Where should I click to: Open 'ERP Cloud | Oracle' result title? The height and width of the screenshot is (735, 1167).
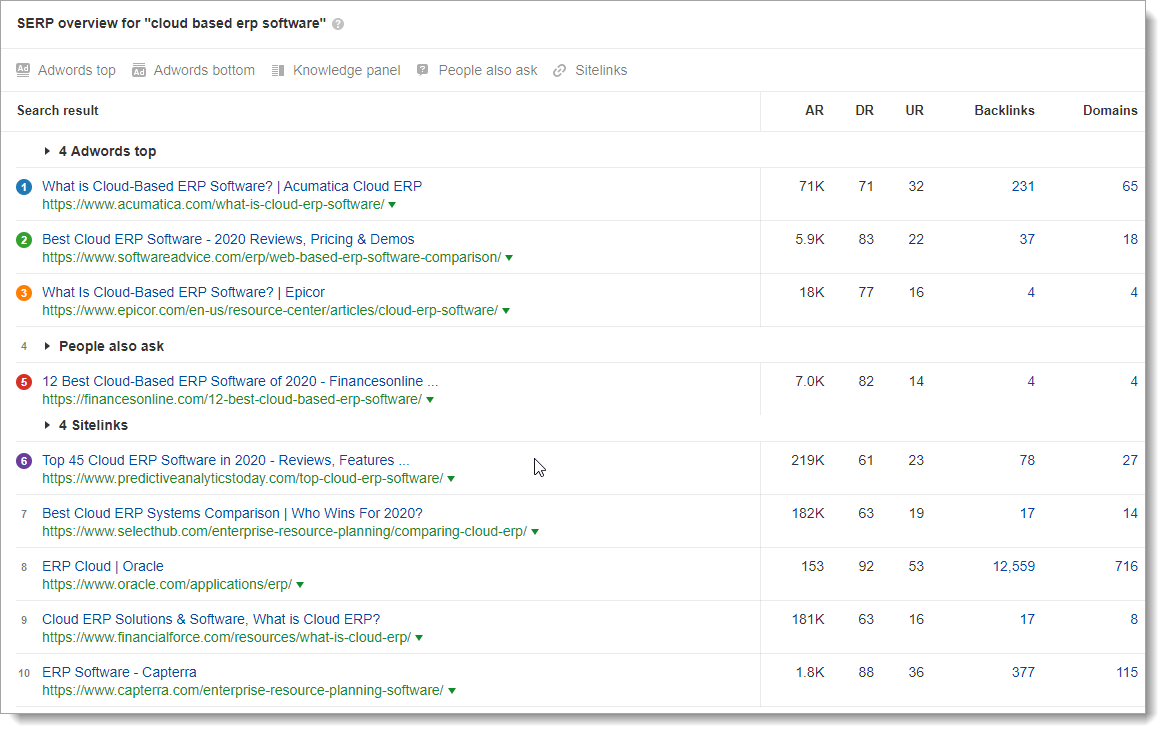pyautogui.click(x=103, y=566)
